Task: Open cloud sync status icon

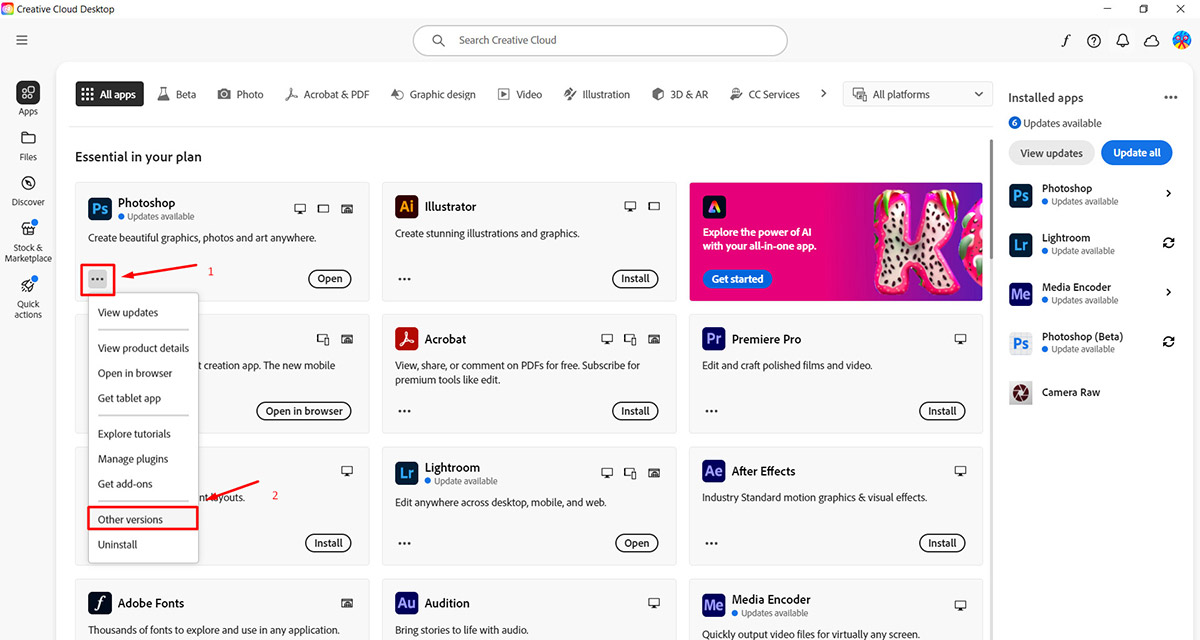Action: click(x=1151, y=41)
